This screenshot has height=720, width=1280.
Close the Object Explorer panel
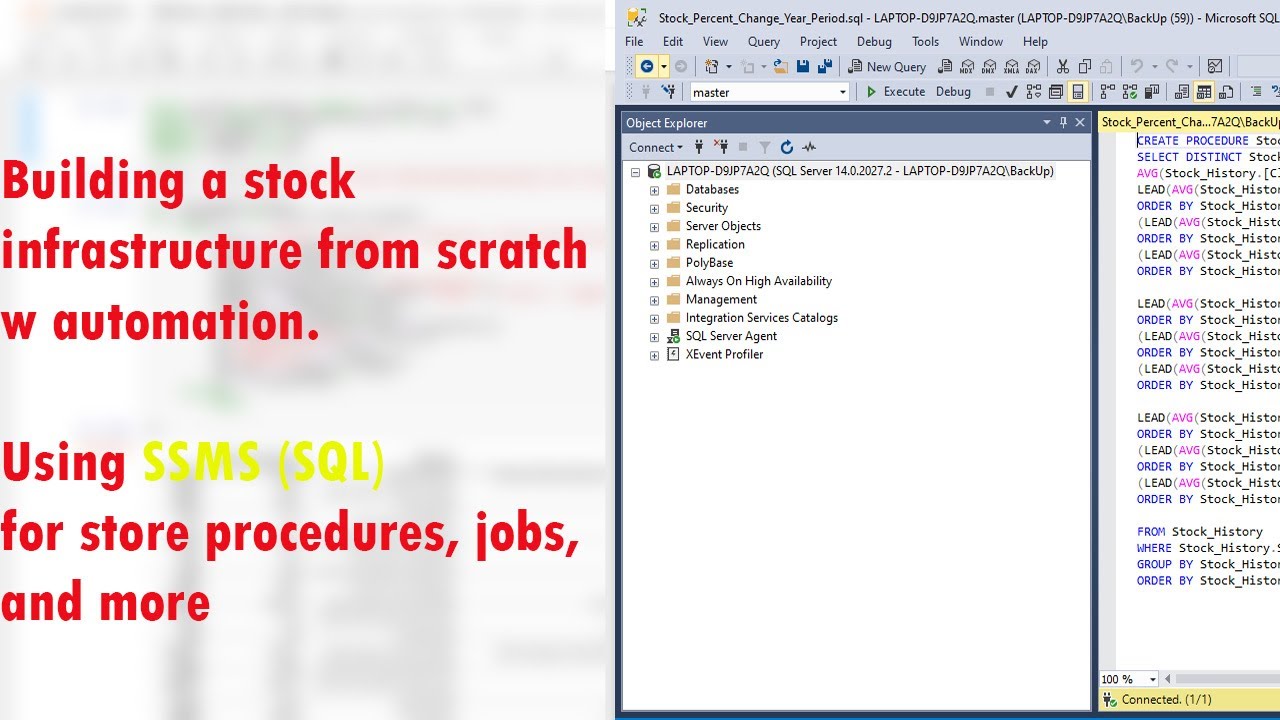(x=1080, y=123)
